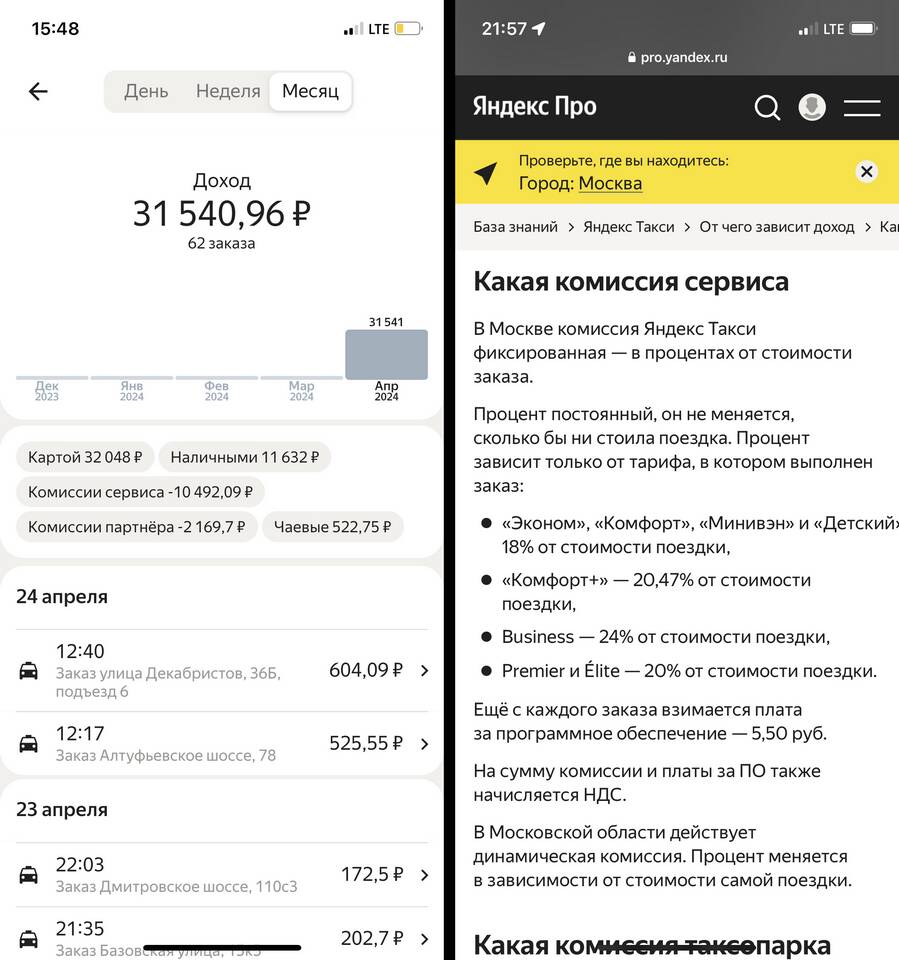
Task: Switch to the День tab
Action: (146, 91)
